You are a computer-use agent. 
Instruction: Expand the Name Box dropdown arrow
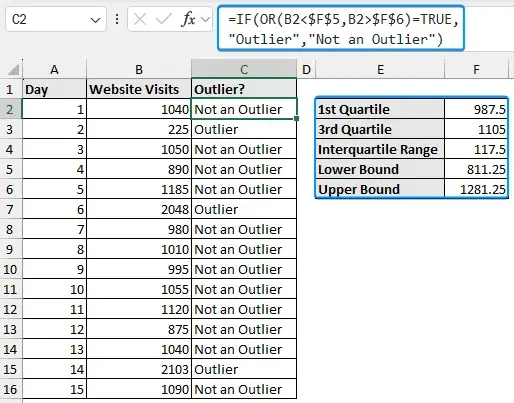pos(95,20)
